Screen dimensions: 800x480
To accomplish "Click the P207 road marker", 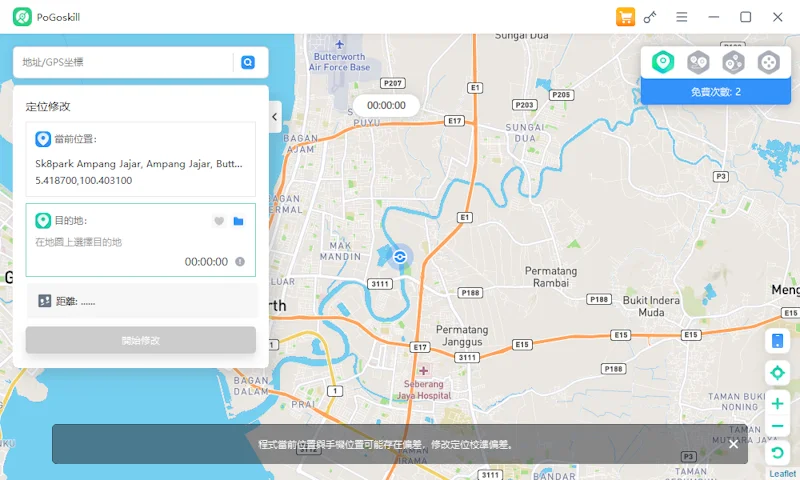I will tap(393, 83).
